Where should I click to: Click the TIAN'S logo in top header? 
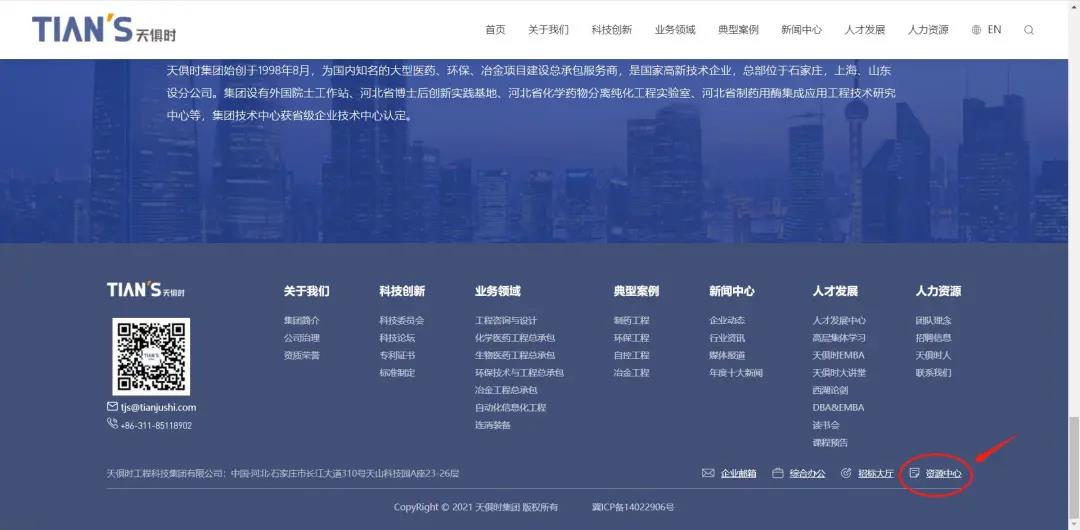pos(104,29)
